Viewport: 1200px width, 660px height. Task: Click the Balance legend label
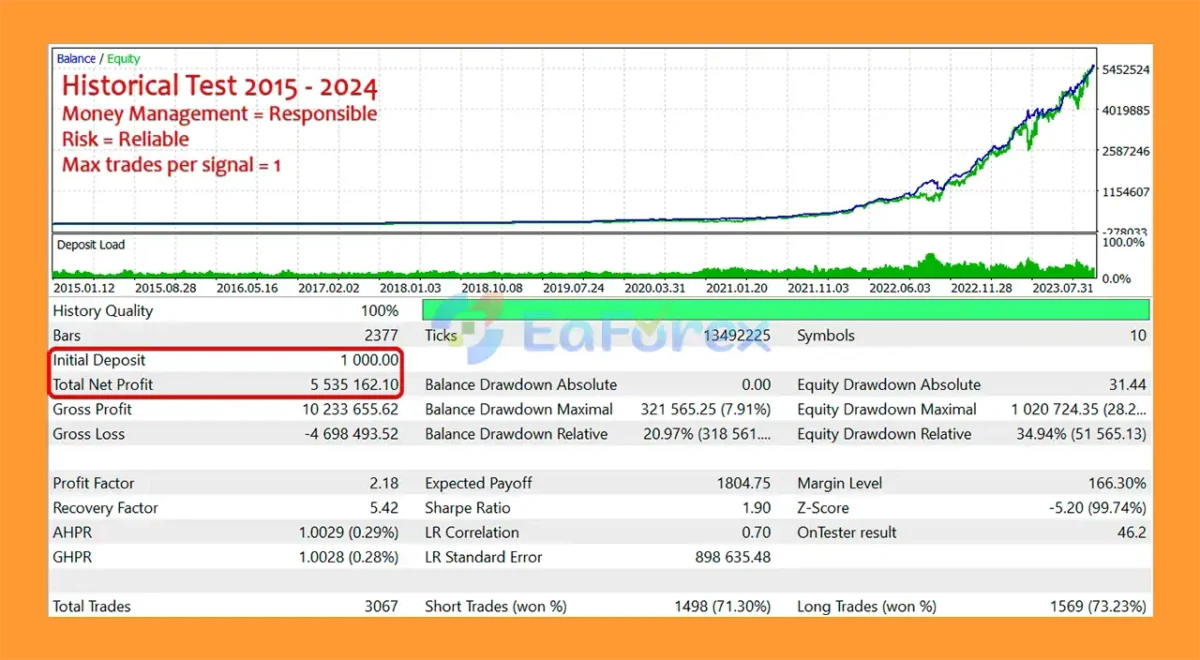[x=76, y=59]
